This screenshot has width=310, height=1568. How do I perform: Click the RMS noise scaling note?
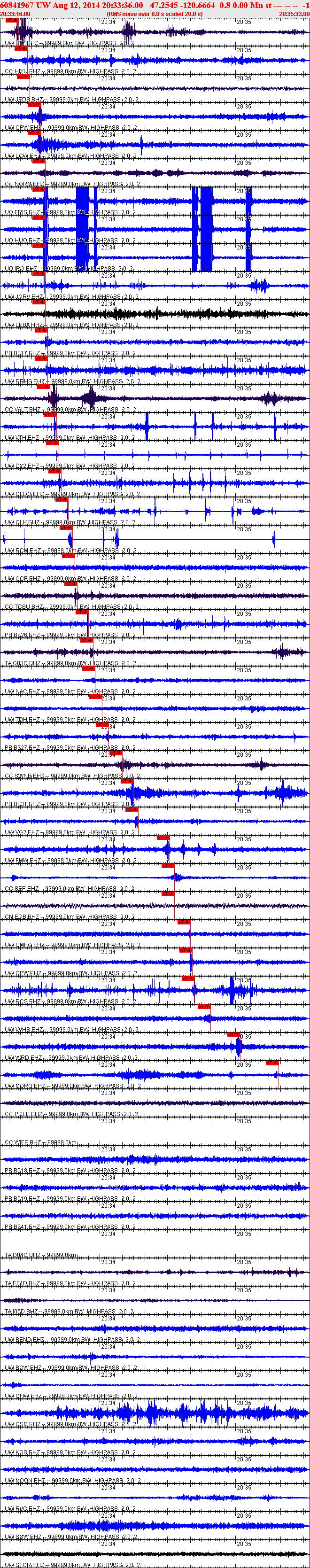point(155,14)
